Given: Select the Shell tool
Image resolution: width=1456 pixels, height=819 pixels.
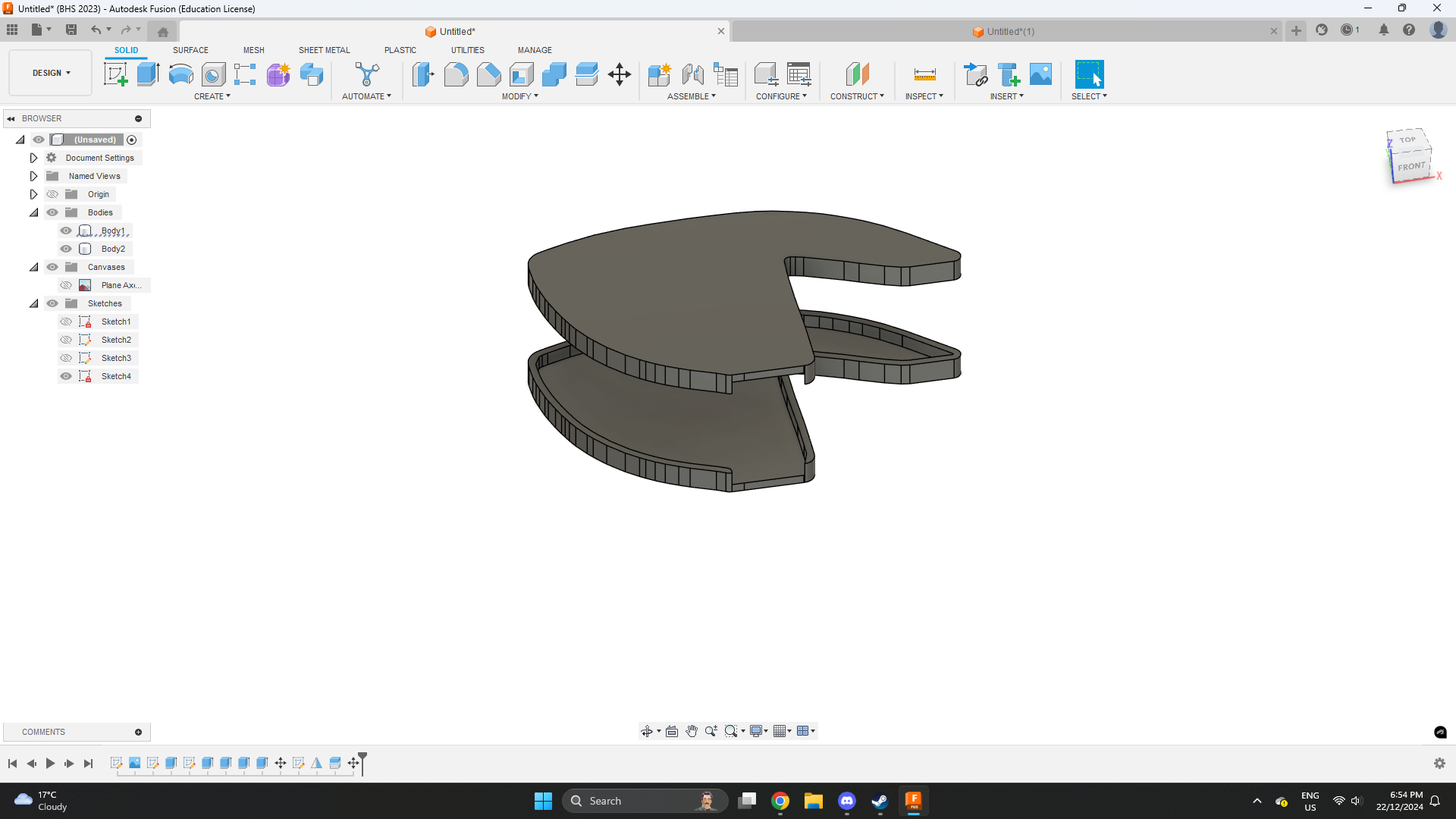Looking at the screenshot, I should click(x=522, y=74).
